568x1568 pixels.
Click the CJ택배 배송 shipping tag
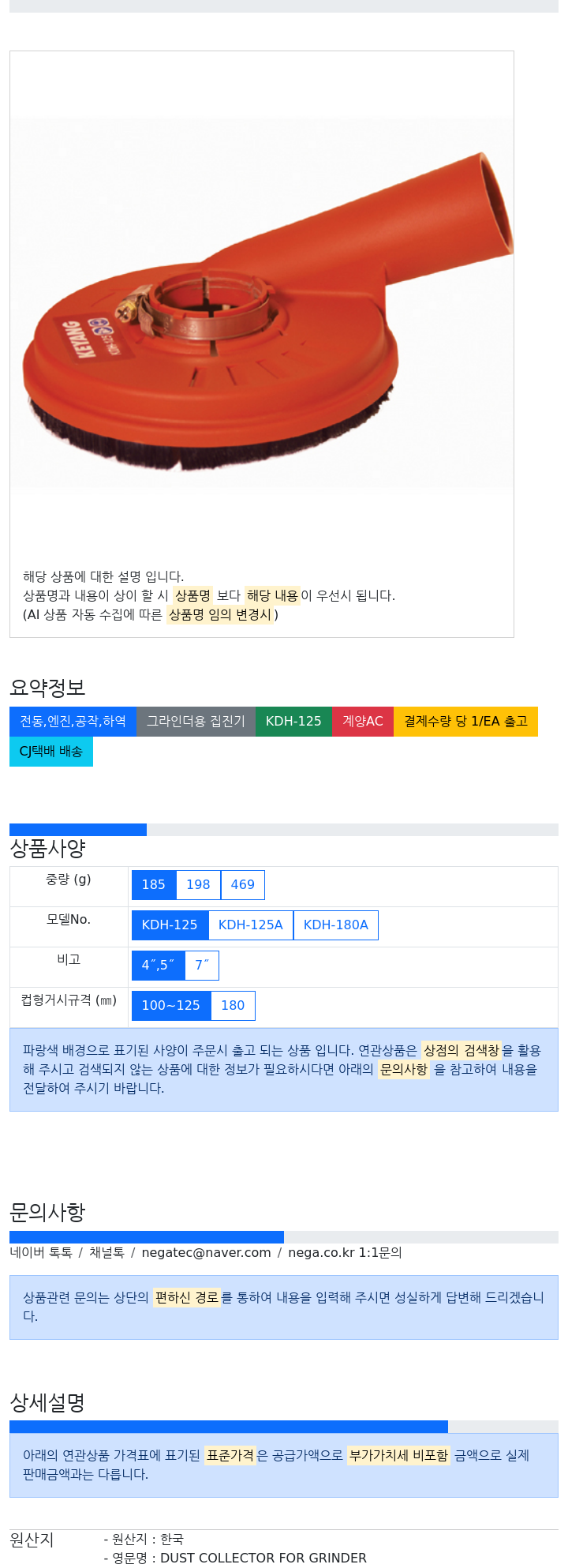click(51, 752)
